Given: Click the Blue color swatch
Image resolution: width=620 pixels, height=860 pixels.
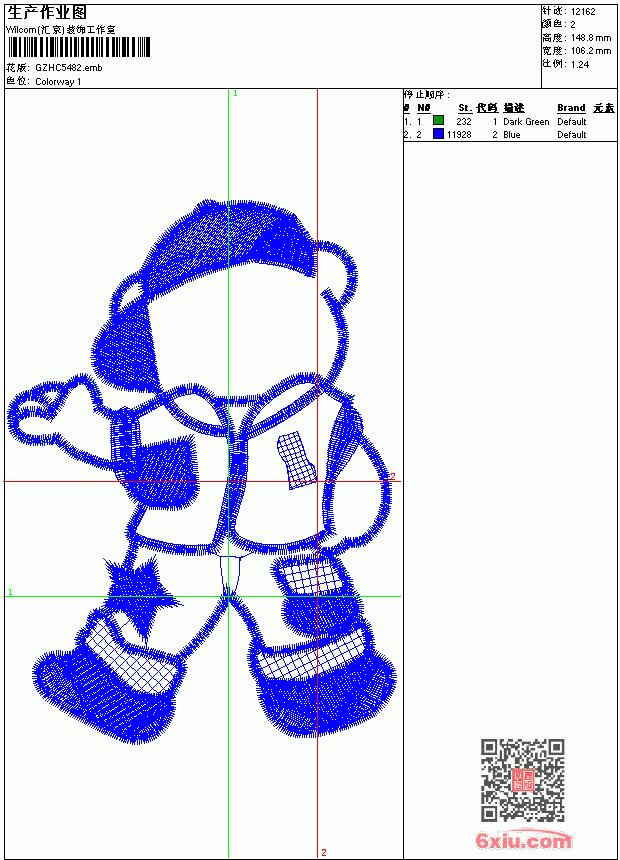Looking at the screenshot, I should (438, 134).
